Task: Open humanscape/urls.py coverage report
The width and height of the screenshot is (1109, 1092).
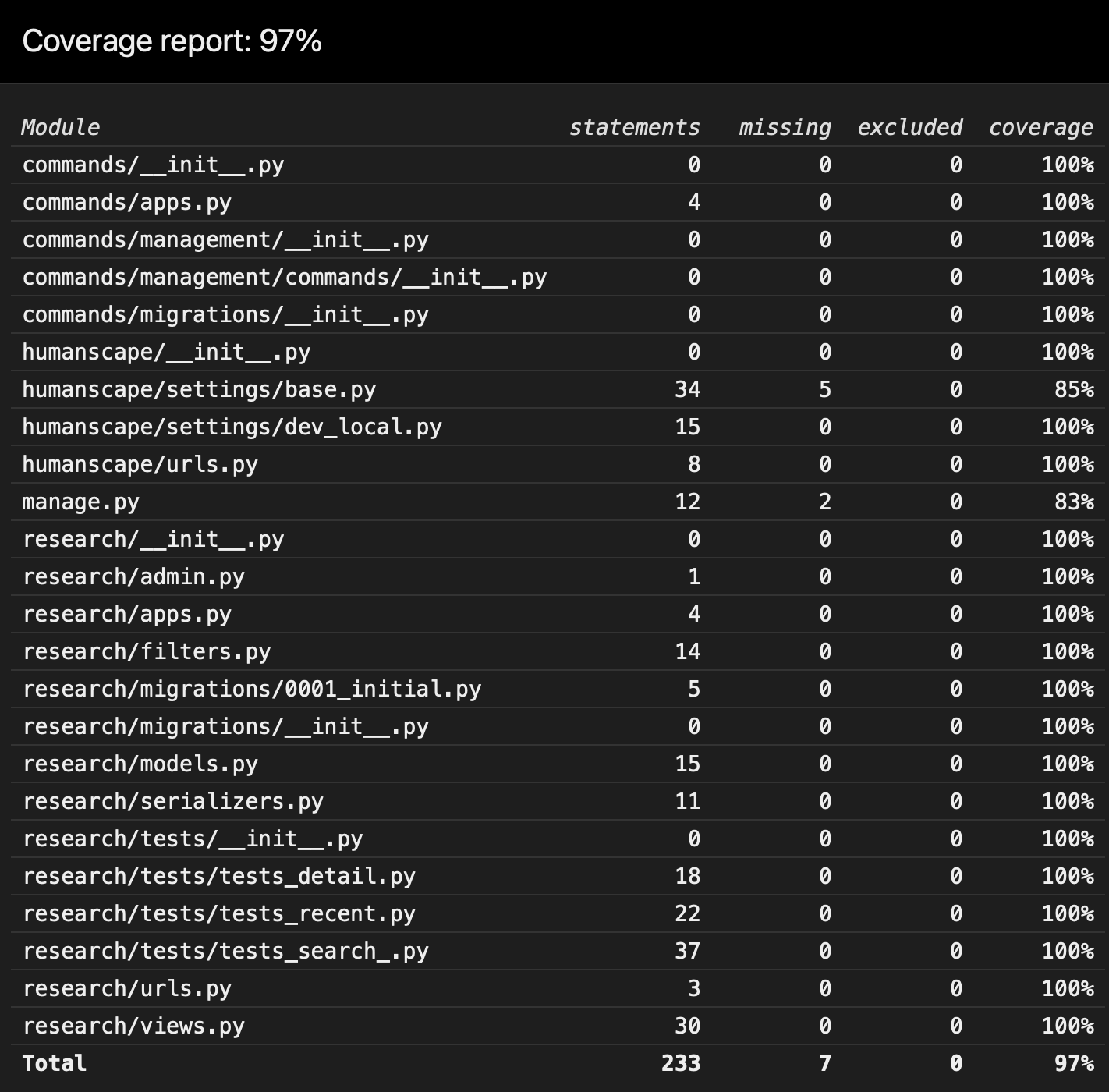Action: (x=140, y=464)
